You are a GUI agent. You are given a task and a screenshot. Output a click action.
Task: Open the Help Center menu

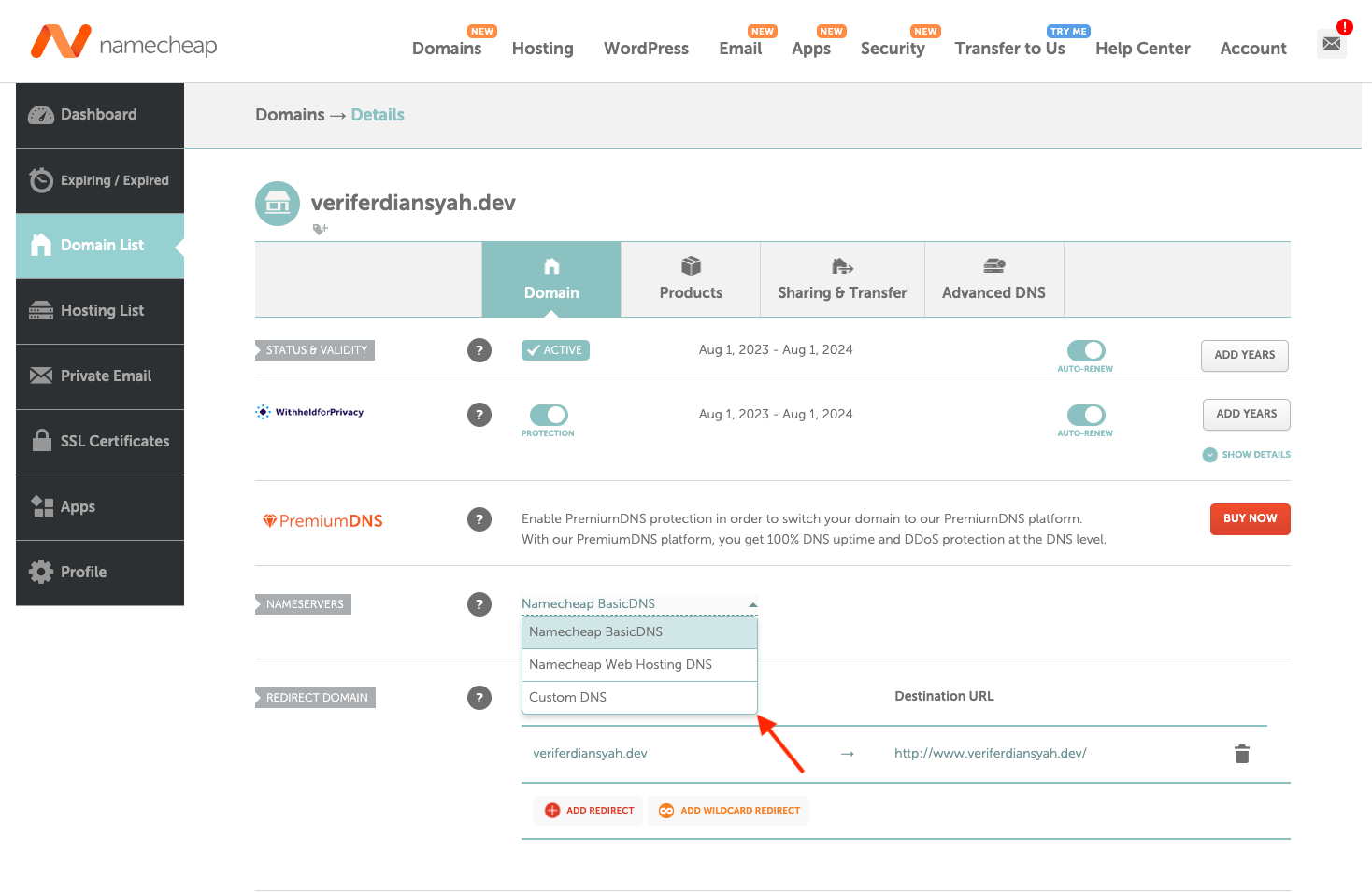pos(1143,49)
